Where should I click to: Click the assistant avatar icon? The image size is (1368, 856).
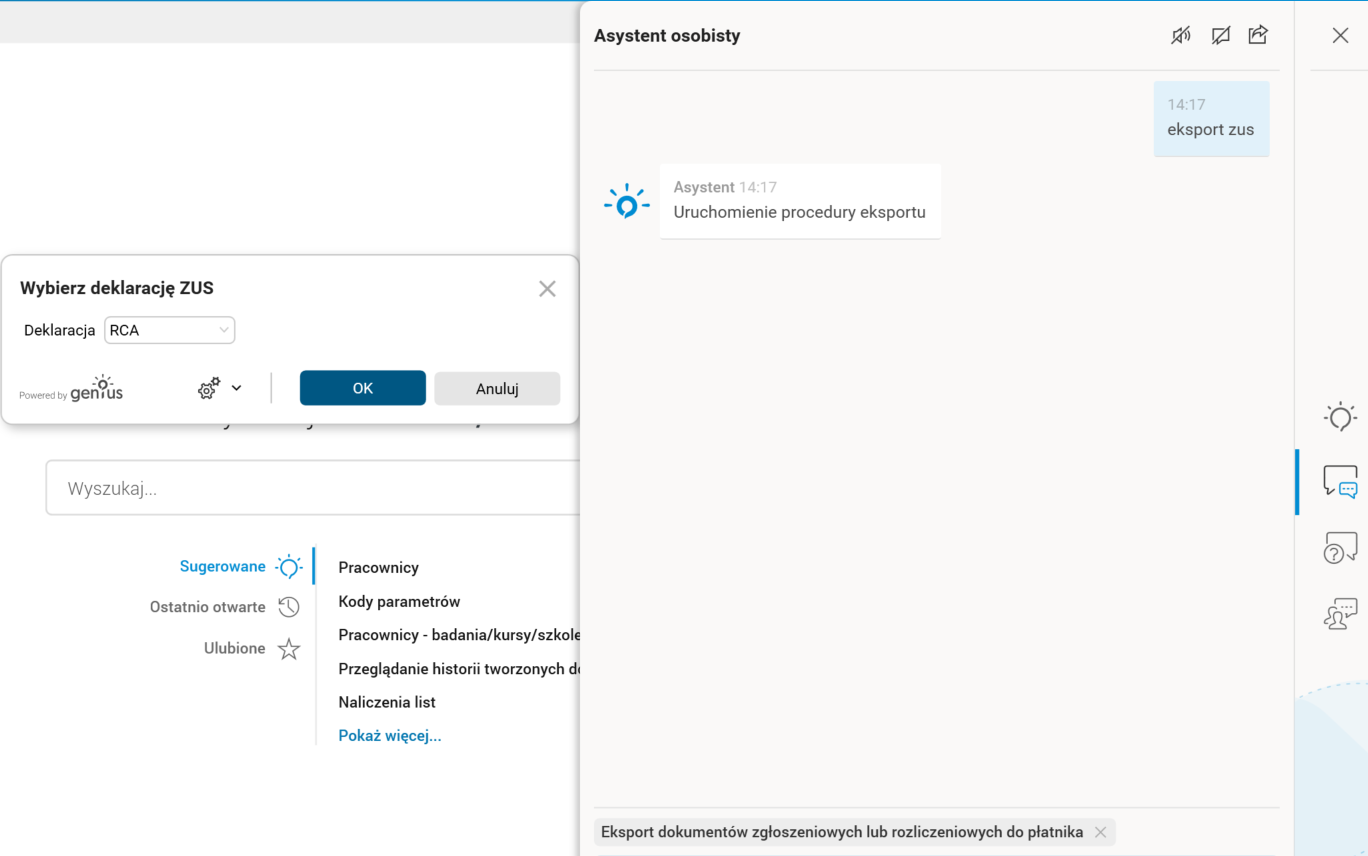point(627,202)
